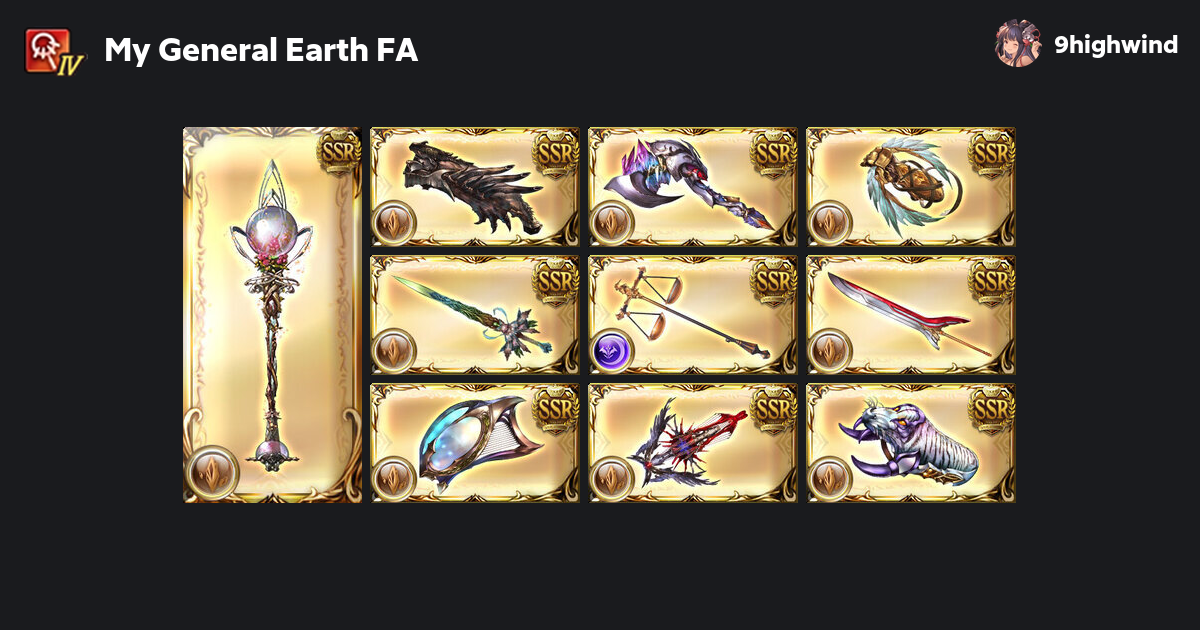Select the white tiger claw weapon
The image size is (1200, 630).
click(911, 443)
